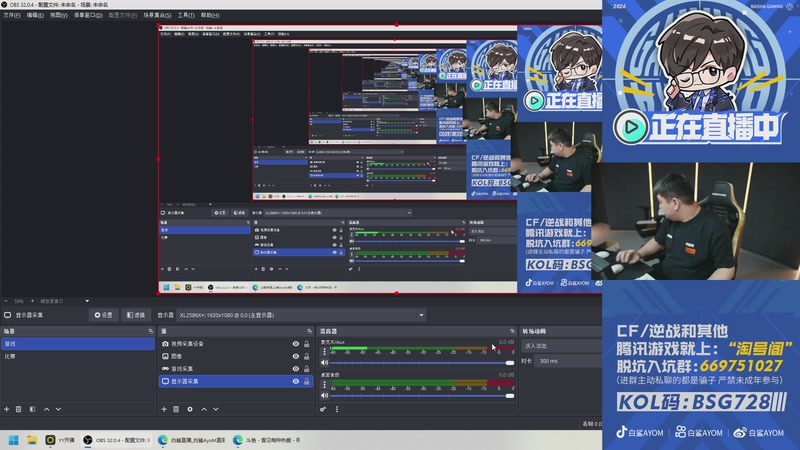Move source down with the down arrow
The width and height of the screenshot is (800, 450).
[x=216, y=409]
